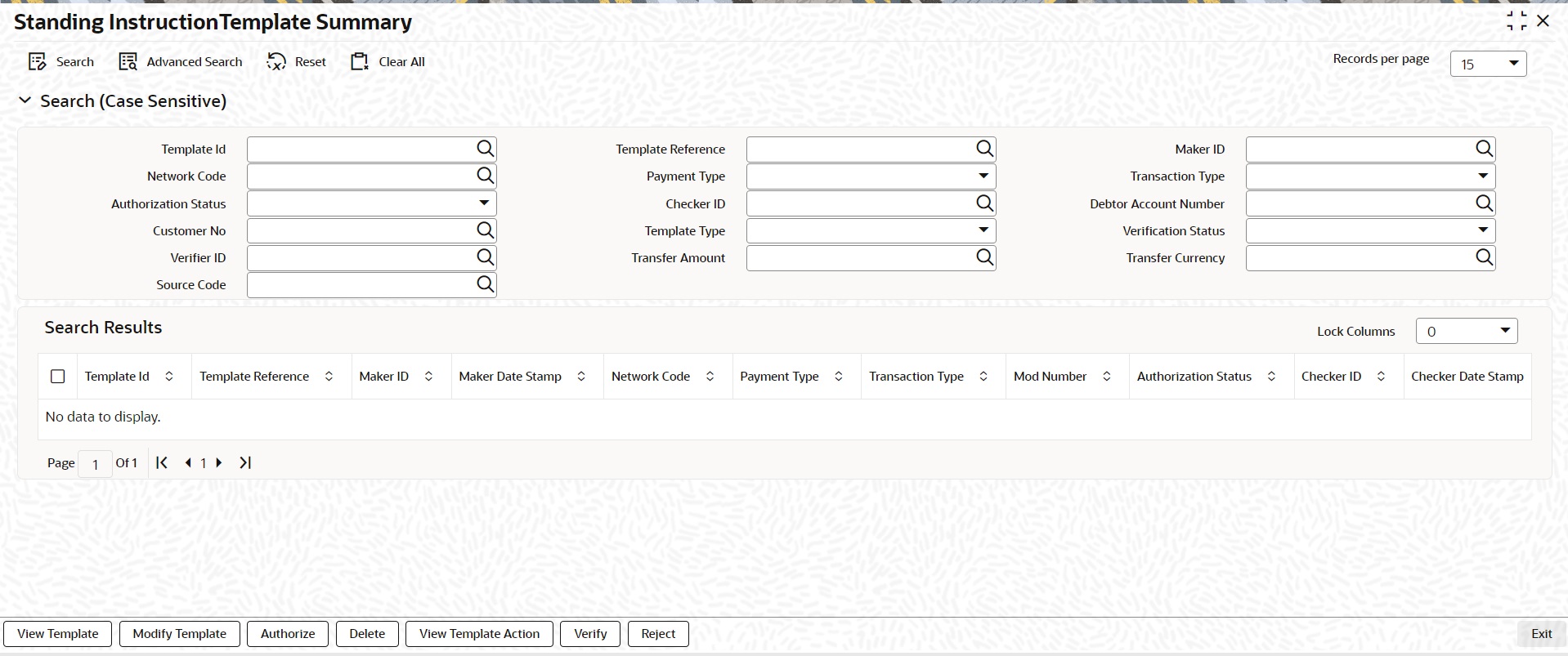
Task: Sort by Mod Number column
Action: coord(1107,377)
